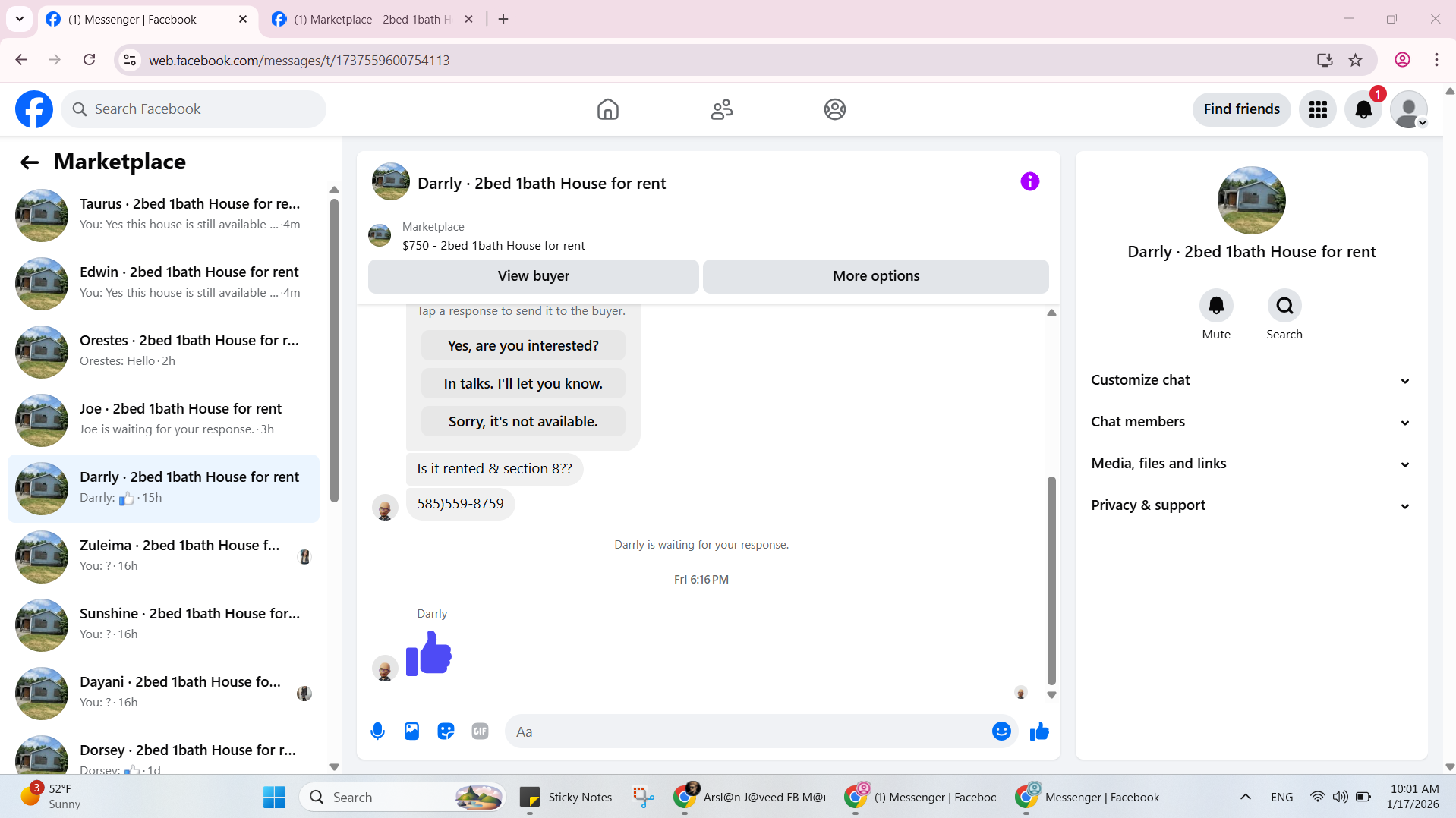The width and height of the screenshot is (1456, 818).
Task: Open the Wi-Fi network tray icon
Action: click(x=1317, y=797)
